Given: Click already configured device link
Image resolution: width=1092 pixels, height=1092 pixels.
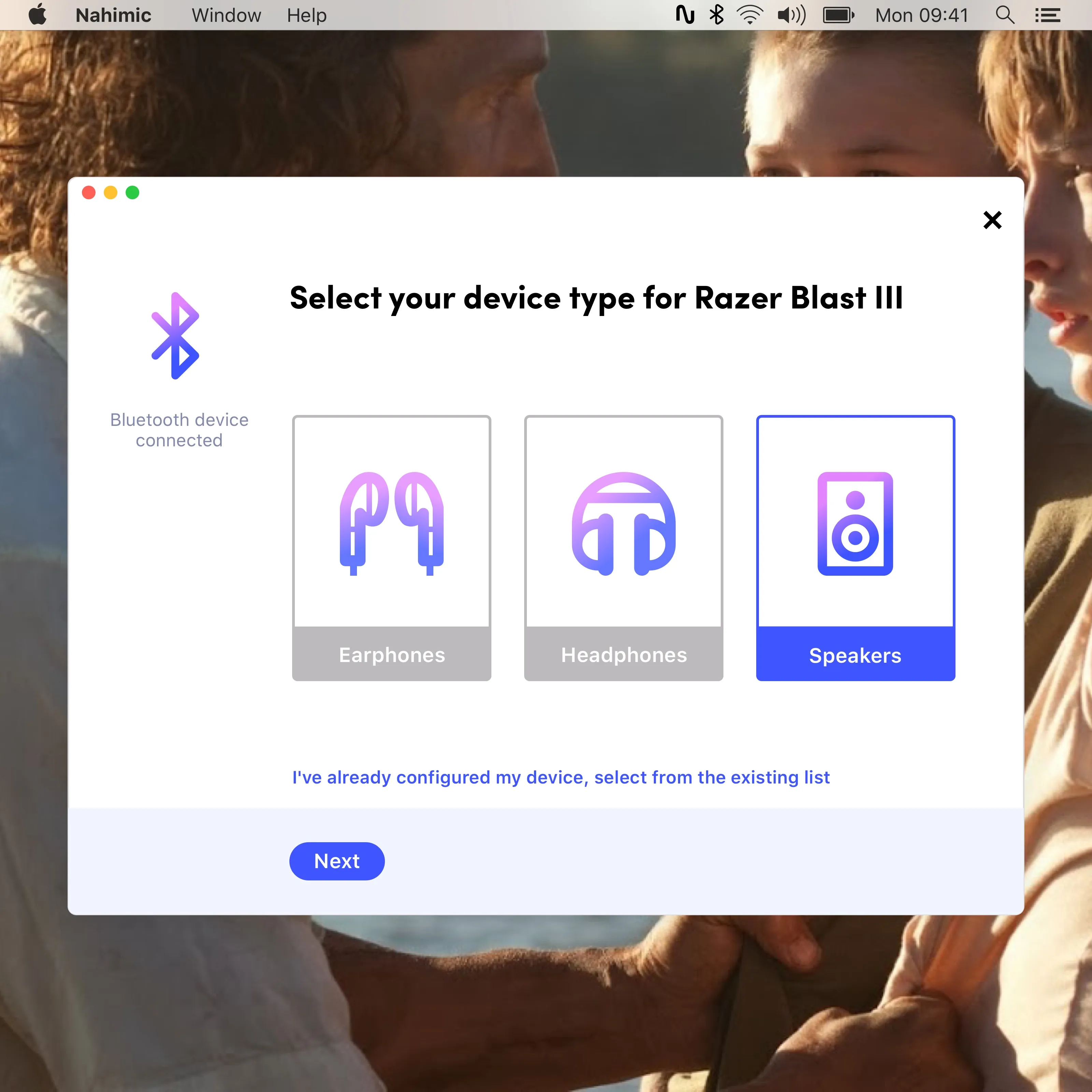Looking at the screenshot, I should click(561, 777).
